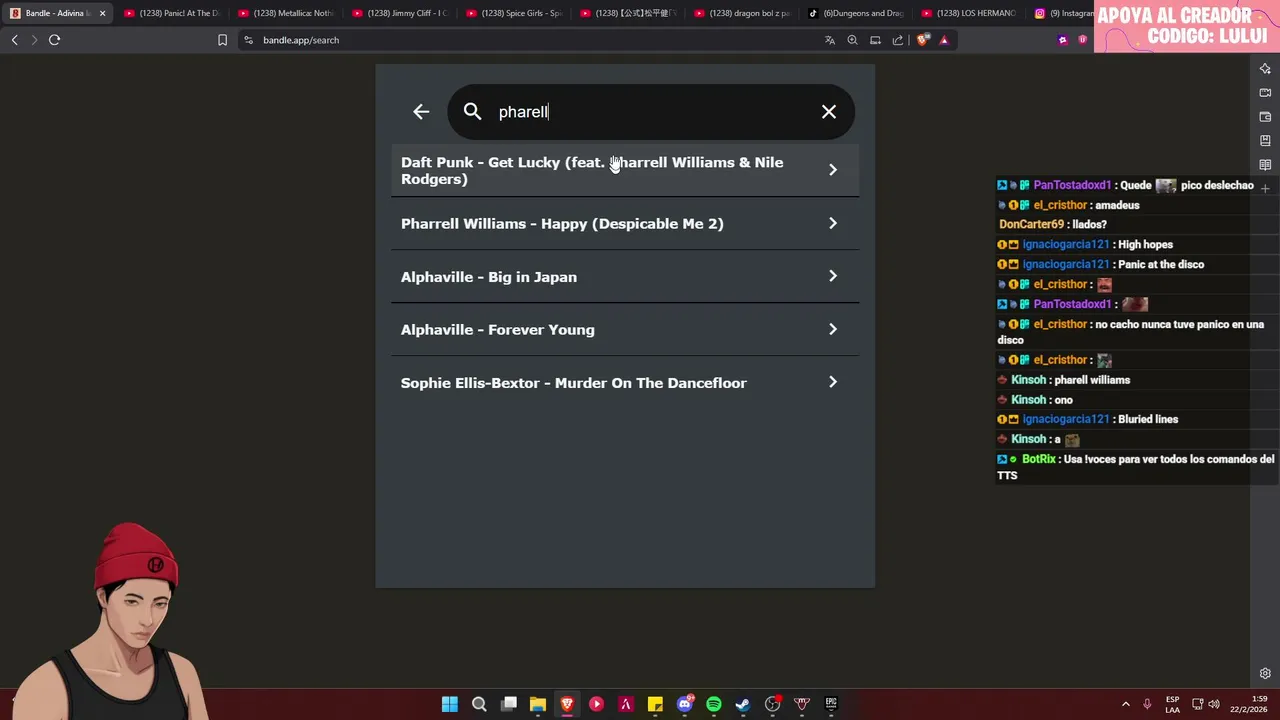Go back using the Bandle search back arrow
This screenshot has width=1280, height=720.
(x=421, y=112)
